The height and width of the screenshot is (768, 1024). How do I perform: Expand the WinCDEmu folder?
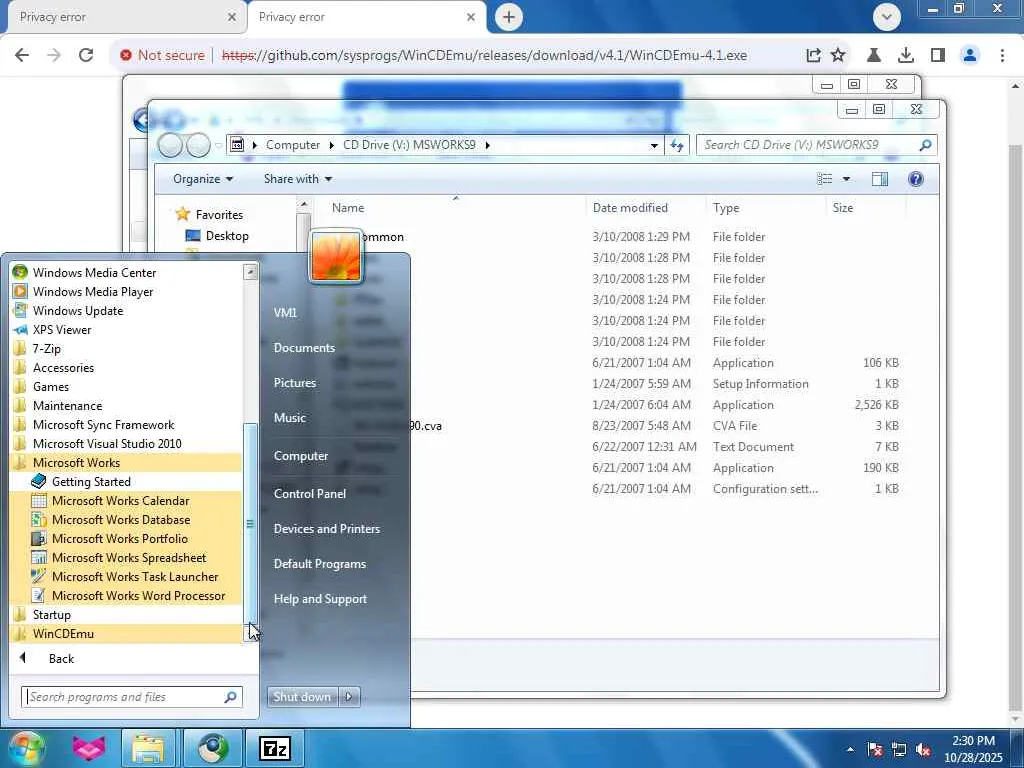(63, 633)
